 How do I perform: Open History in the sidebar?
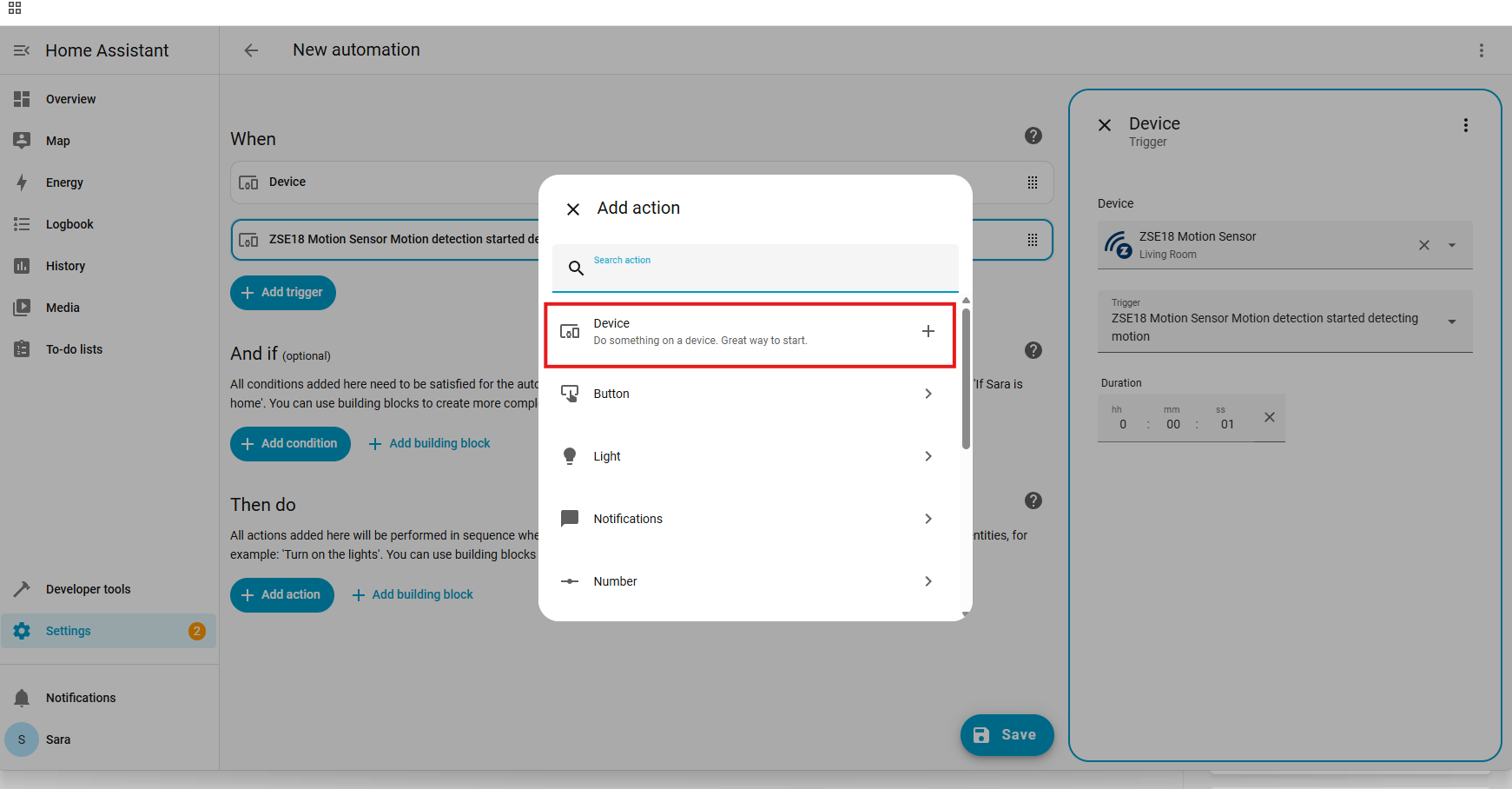(x=109, y=266)
